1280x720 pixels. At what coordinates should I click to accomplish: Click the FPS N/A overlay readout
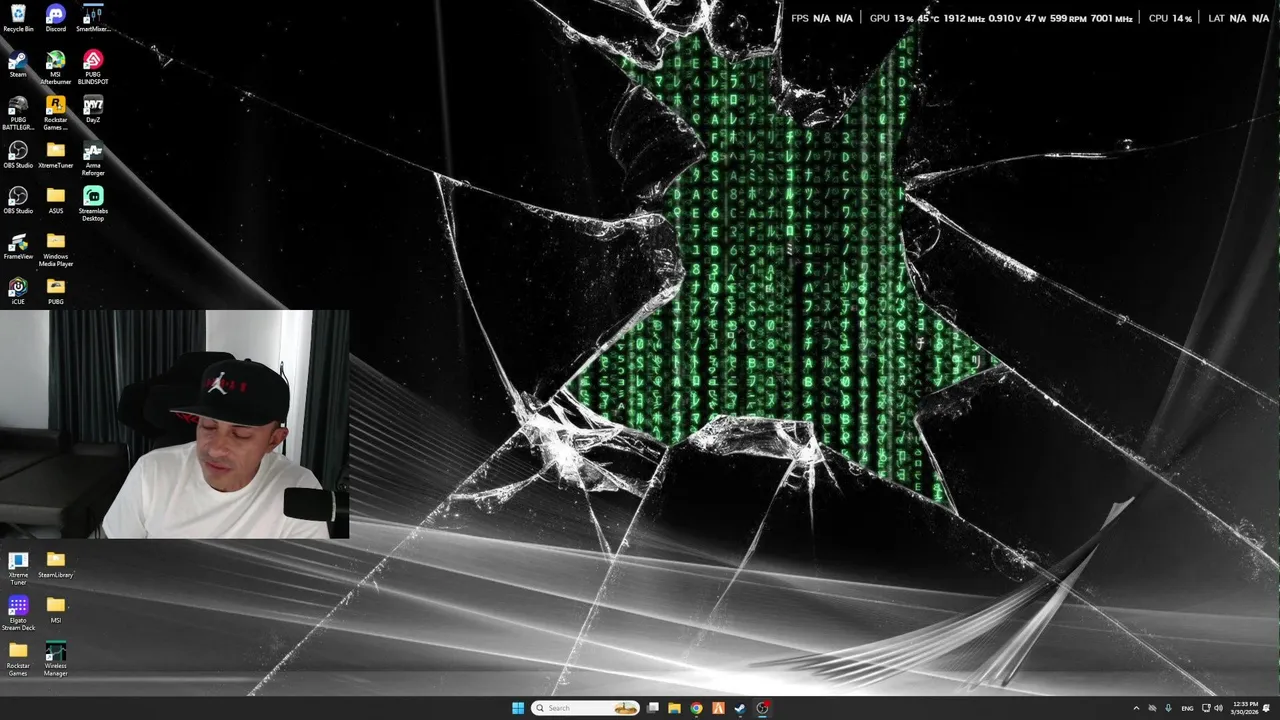coord(822,18)
